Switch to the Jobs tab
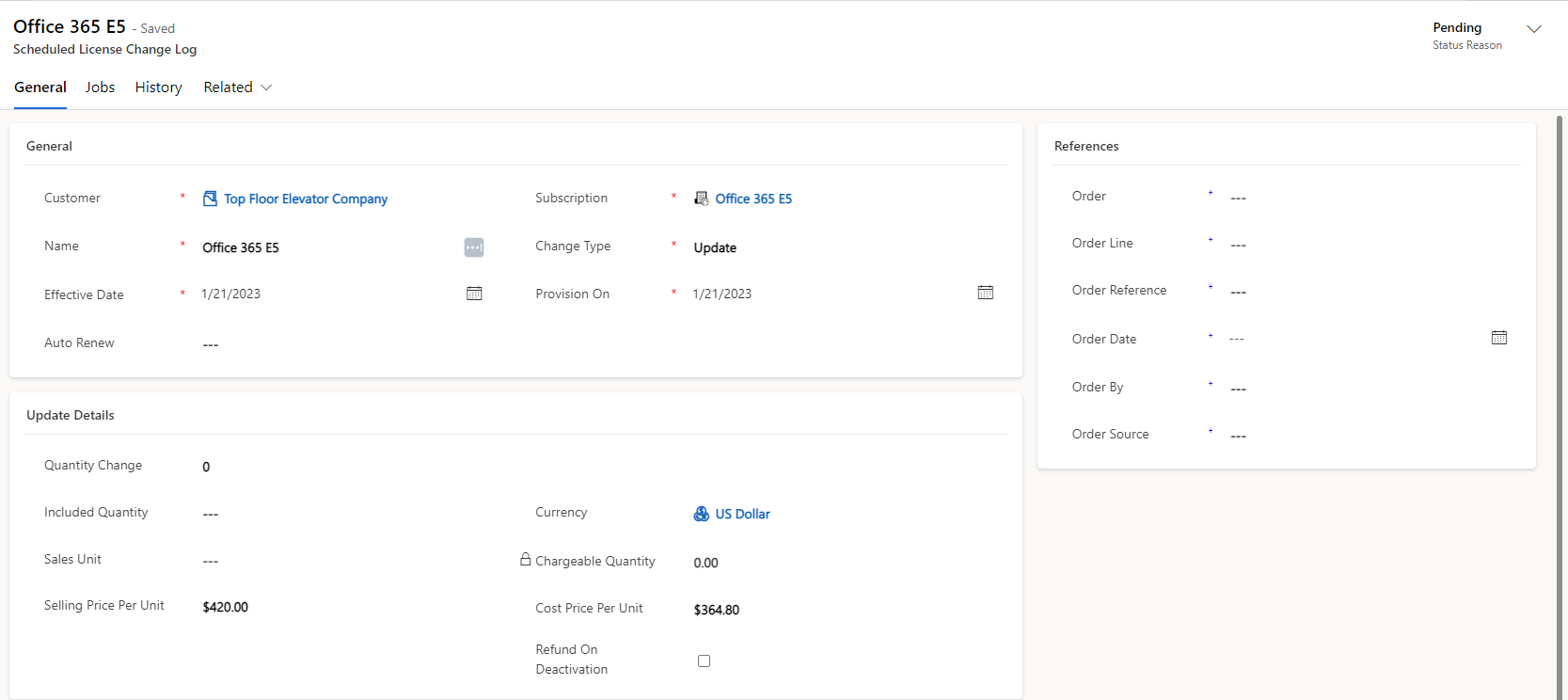 click(100, 87)
